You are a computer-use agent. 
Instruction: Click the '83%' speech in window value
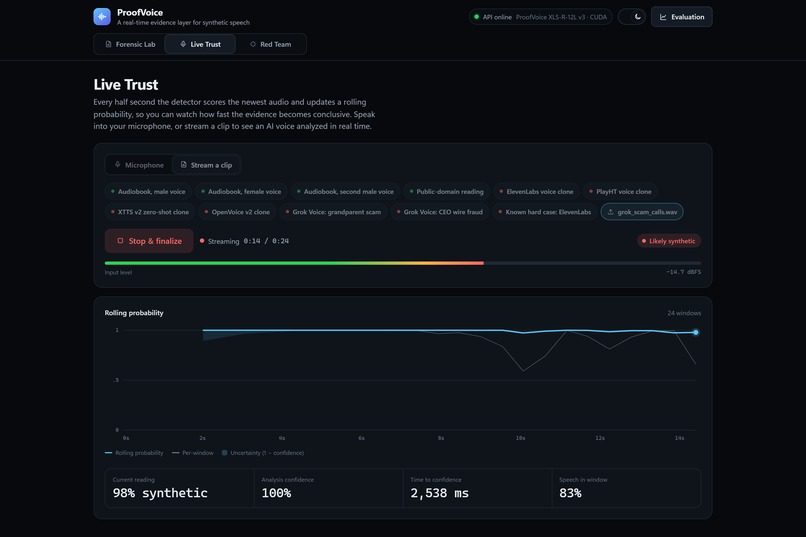570,493
